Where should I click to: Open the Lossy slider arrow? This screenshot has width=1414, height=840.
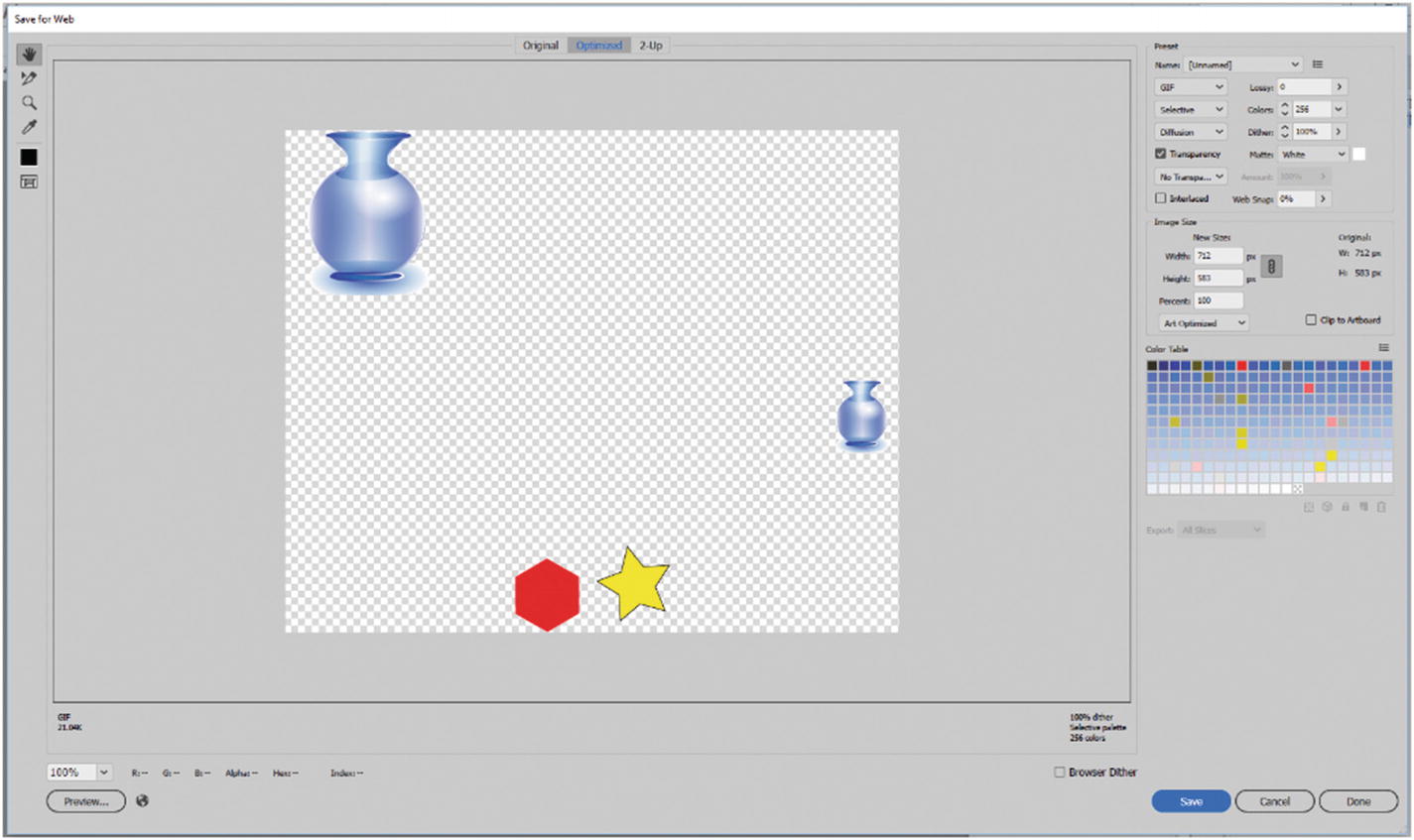1339,87
